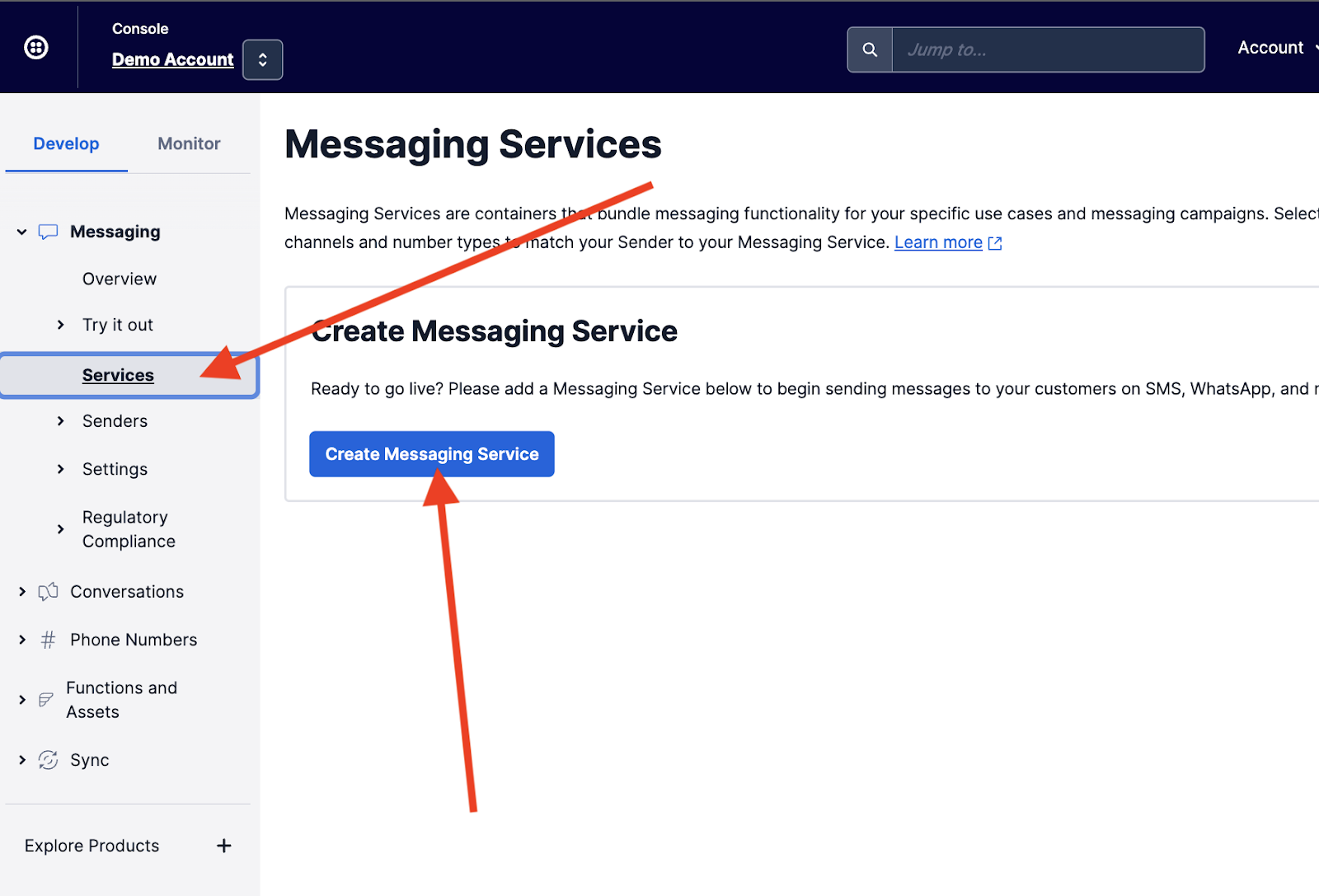Viewport: 1319px width, 896px height.
Task: Expand the Try it out chevron
Action: [x=60, y=325]
